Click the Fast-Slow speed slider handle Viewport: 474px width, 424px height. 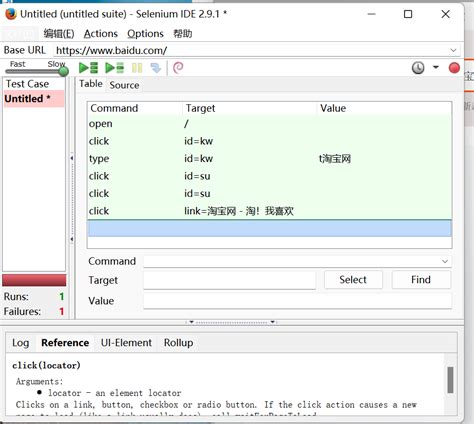click(63, 71)
